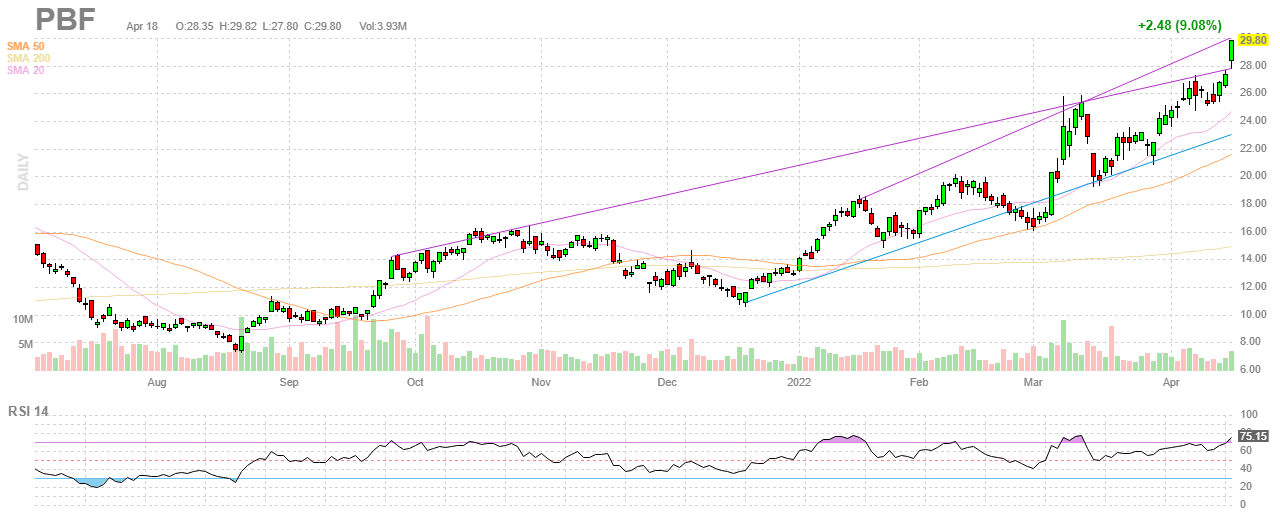Image resolution: width=1280 pixels, height=520 pixels.
Task: Select the Oct label on the time axis
Action: click(x=414, y=382)
